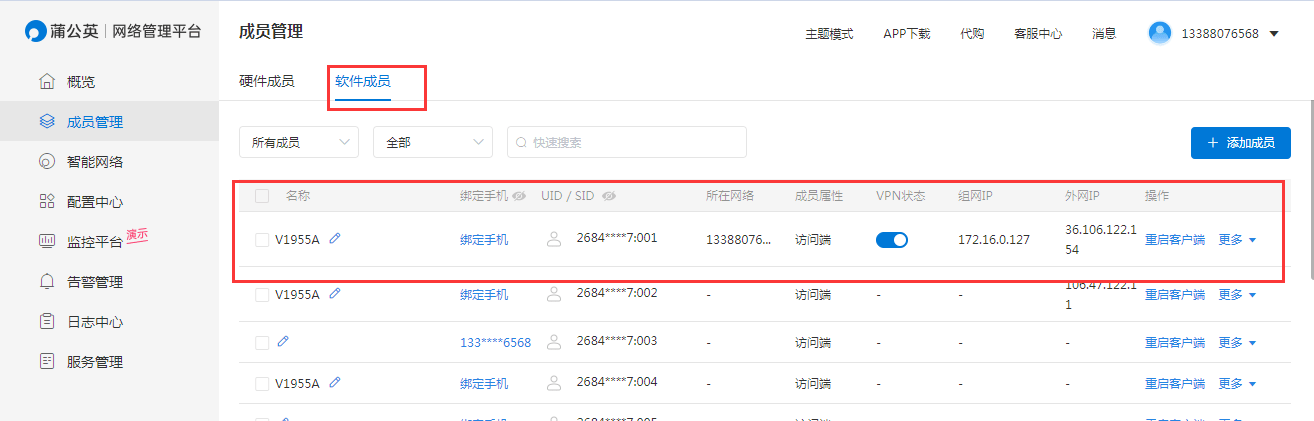Tick checkbox for row 2684****7:001
The width and height of the screenshot is (1314, 421).
[262, 240]
